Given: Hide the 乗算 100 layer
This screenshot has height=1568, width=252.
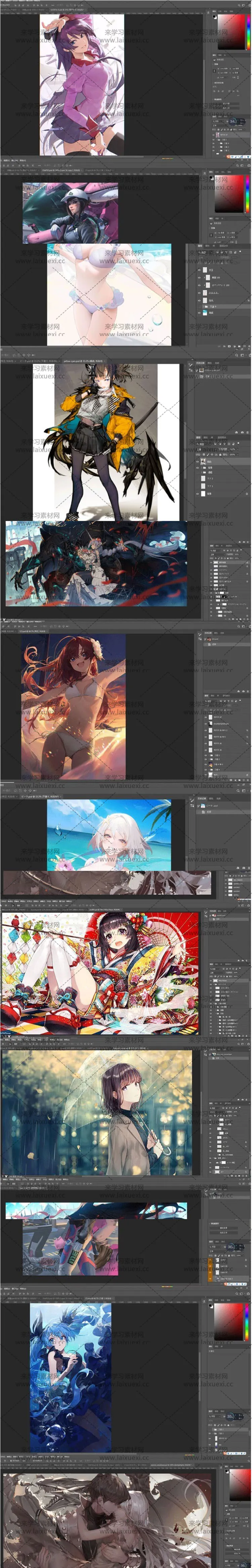Looking at the screenshot, I should click(x=199, y=278).
